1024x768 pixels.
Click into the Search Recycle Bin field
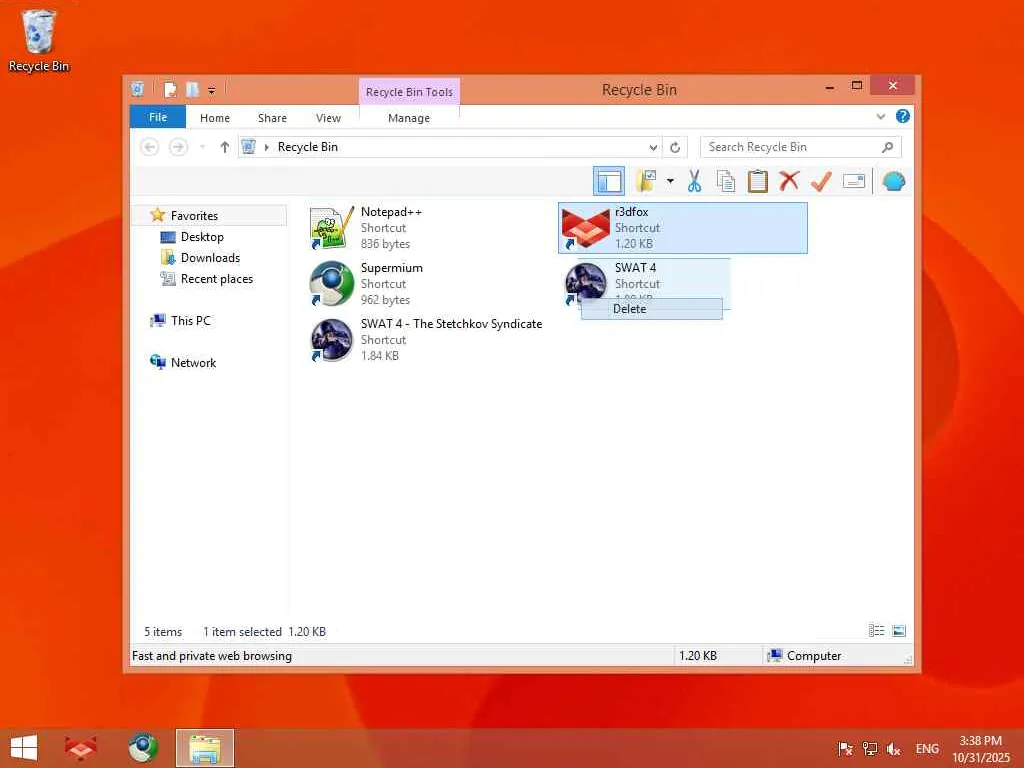click(x=801, y=147)
